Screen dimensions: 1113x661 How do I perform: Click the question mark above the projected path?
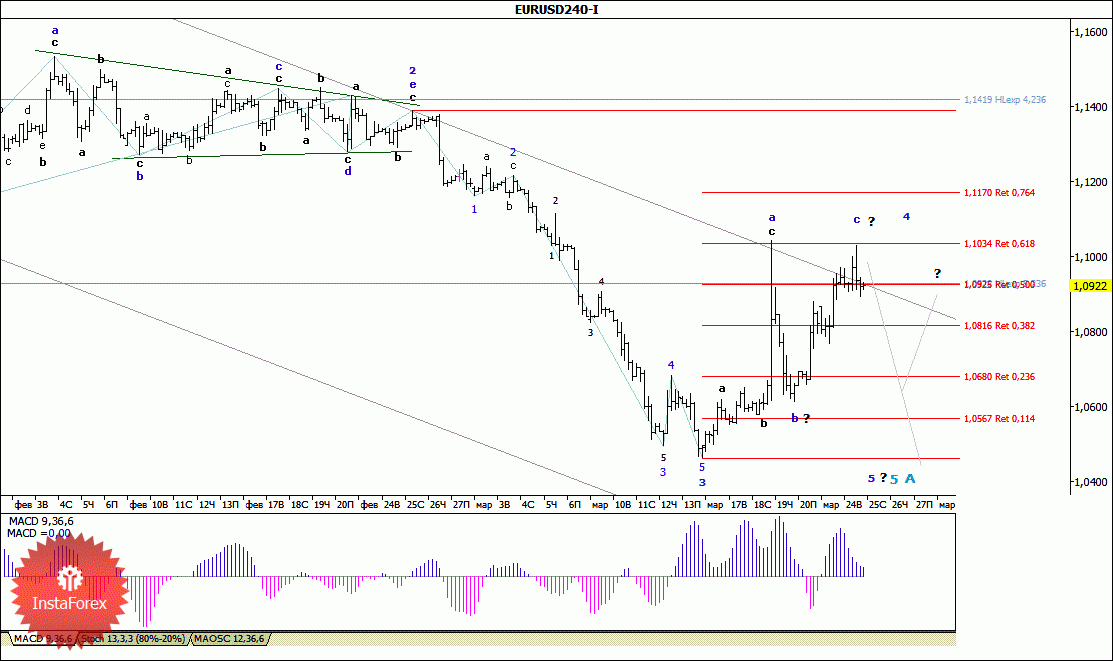point(937,273)
